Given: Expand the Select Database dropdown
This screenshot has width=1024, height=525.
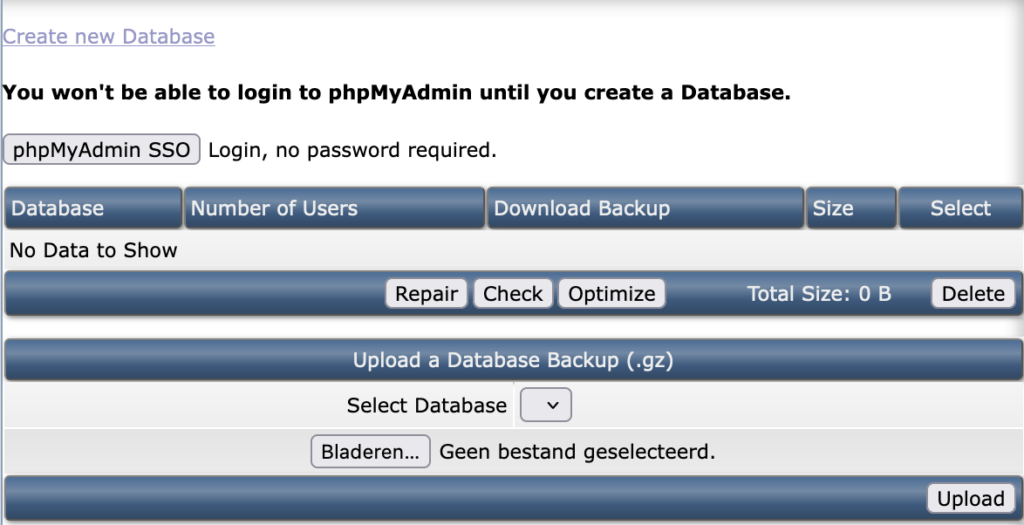Looking at the screenshot, I should 546,405.
